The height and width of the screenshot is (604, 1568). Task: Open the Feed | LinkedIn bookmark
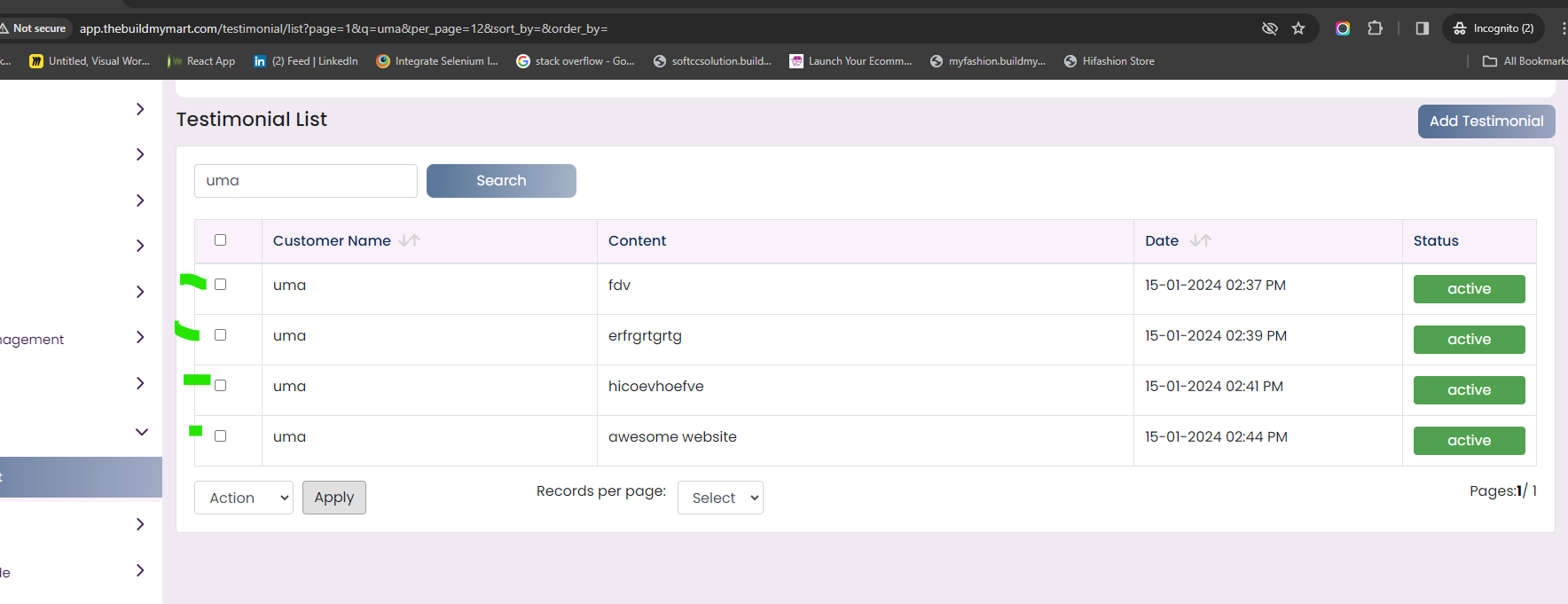(x=306, y=61)
